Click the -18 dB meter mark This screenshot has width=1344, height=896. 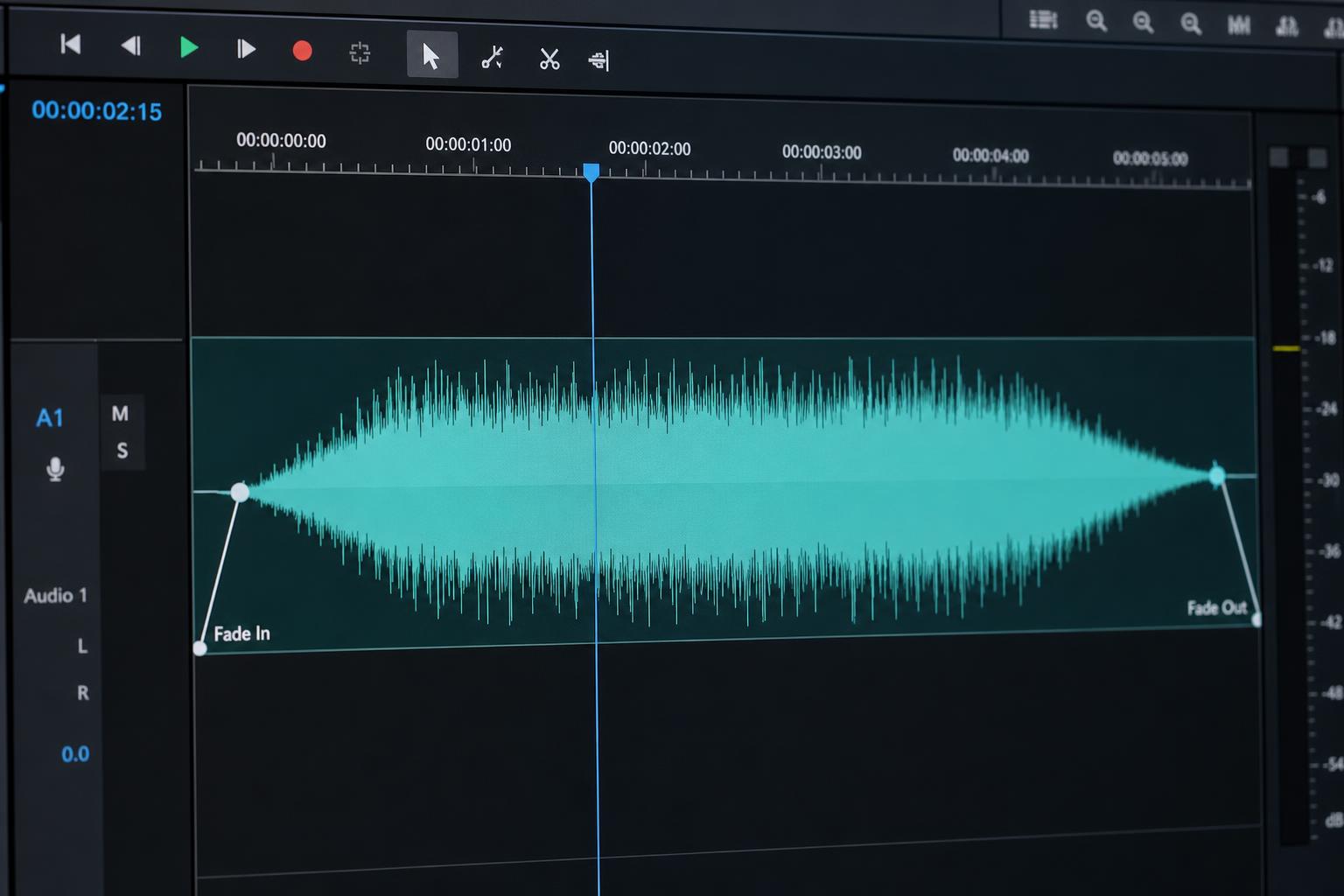1324,338
